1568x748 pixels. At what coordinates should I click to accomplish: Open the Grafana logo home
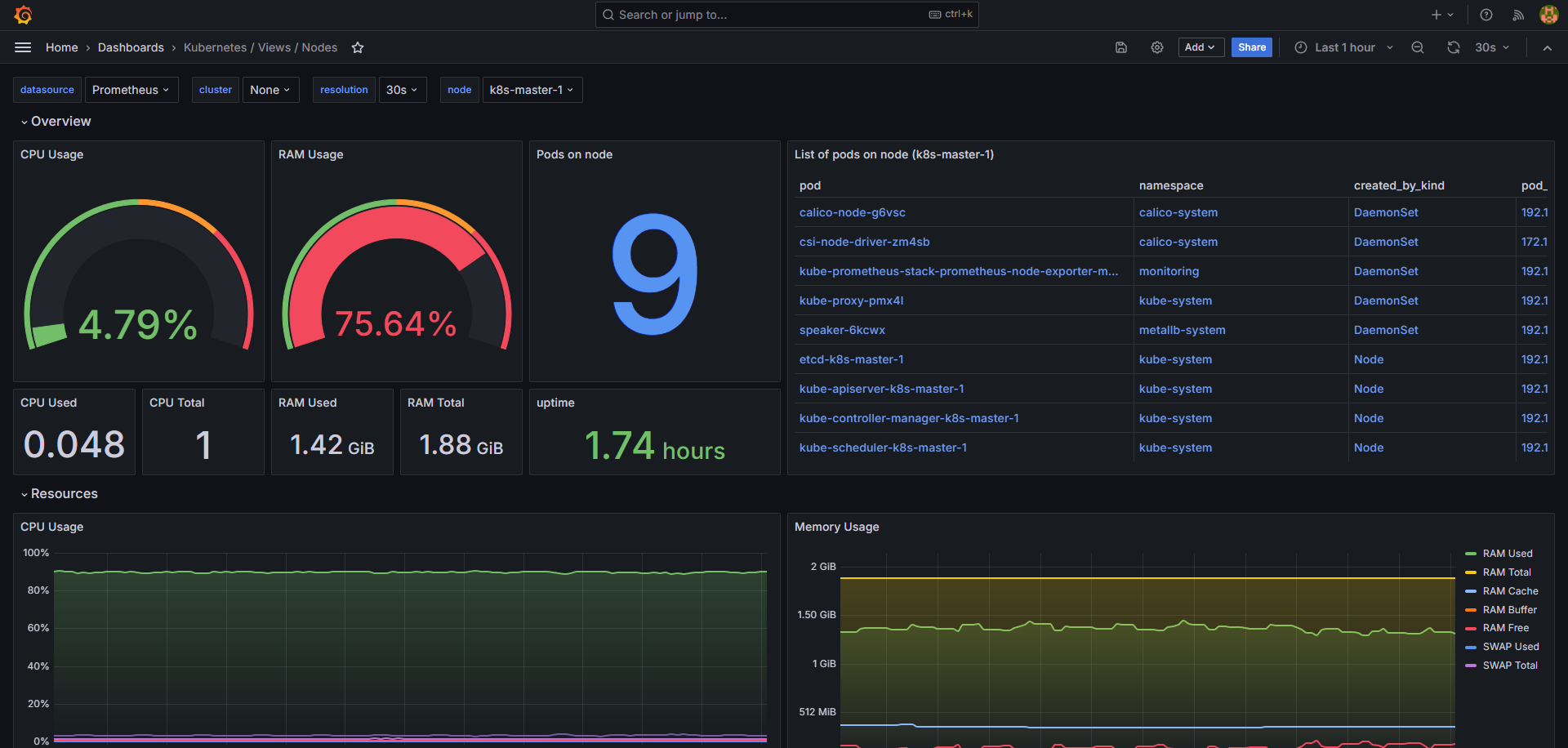click(x=23, y=15)
